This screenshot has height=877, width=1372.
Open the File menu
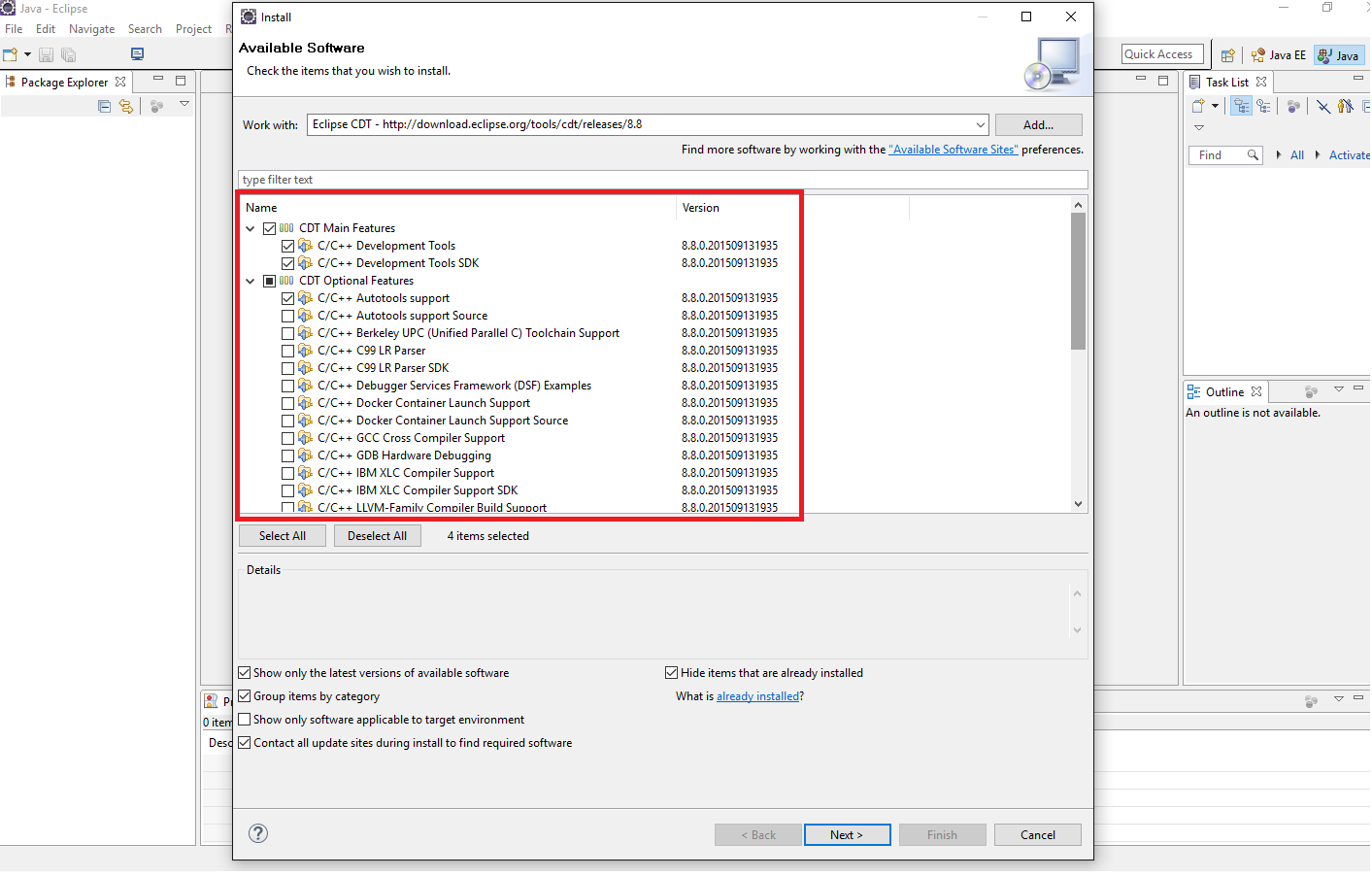coord(14,29)
